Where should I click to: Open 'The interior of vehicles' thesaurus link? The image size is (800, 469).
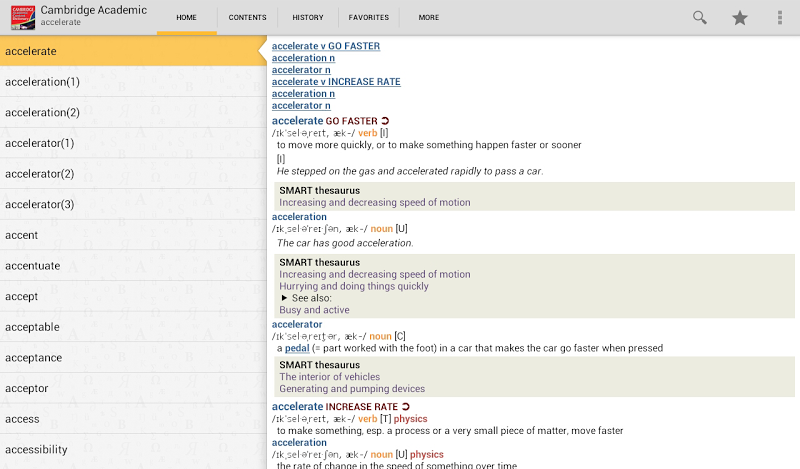pyautogui.click(x=330, y=377)
